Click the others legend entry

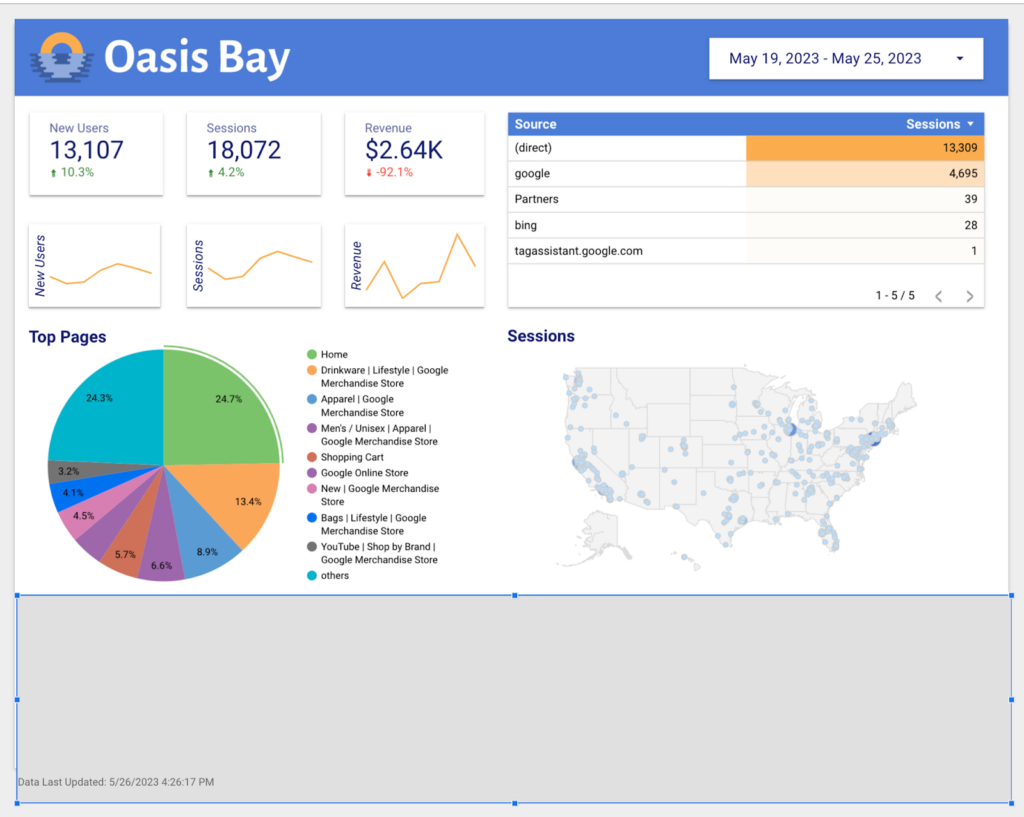[335, 576]
